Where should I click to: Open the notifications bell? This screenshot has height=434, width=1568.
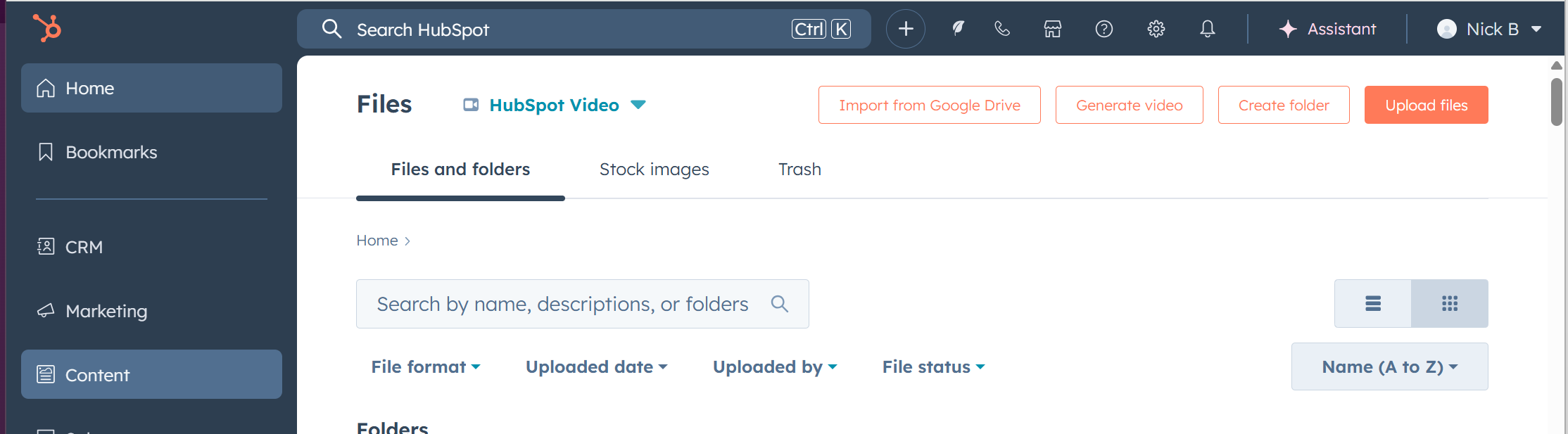1207,29
